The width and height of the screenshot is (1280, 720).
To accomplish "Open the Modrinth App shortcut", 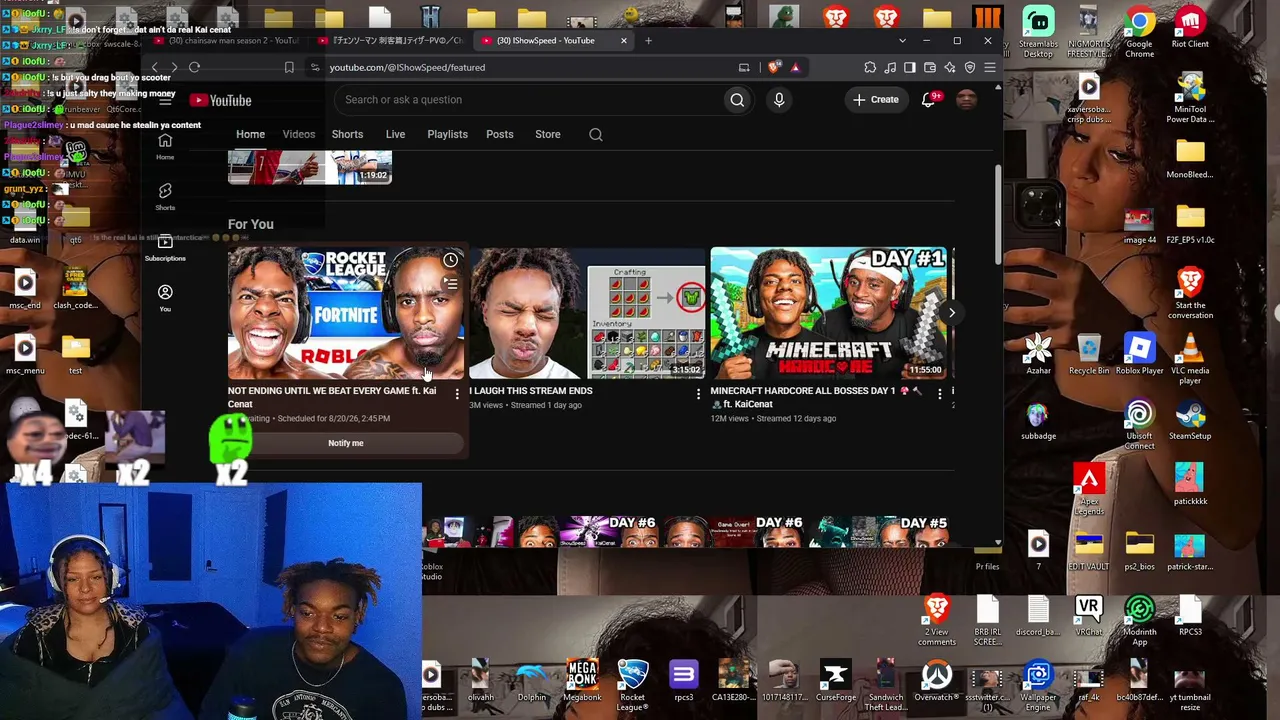I will pos(1139,621).
